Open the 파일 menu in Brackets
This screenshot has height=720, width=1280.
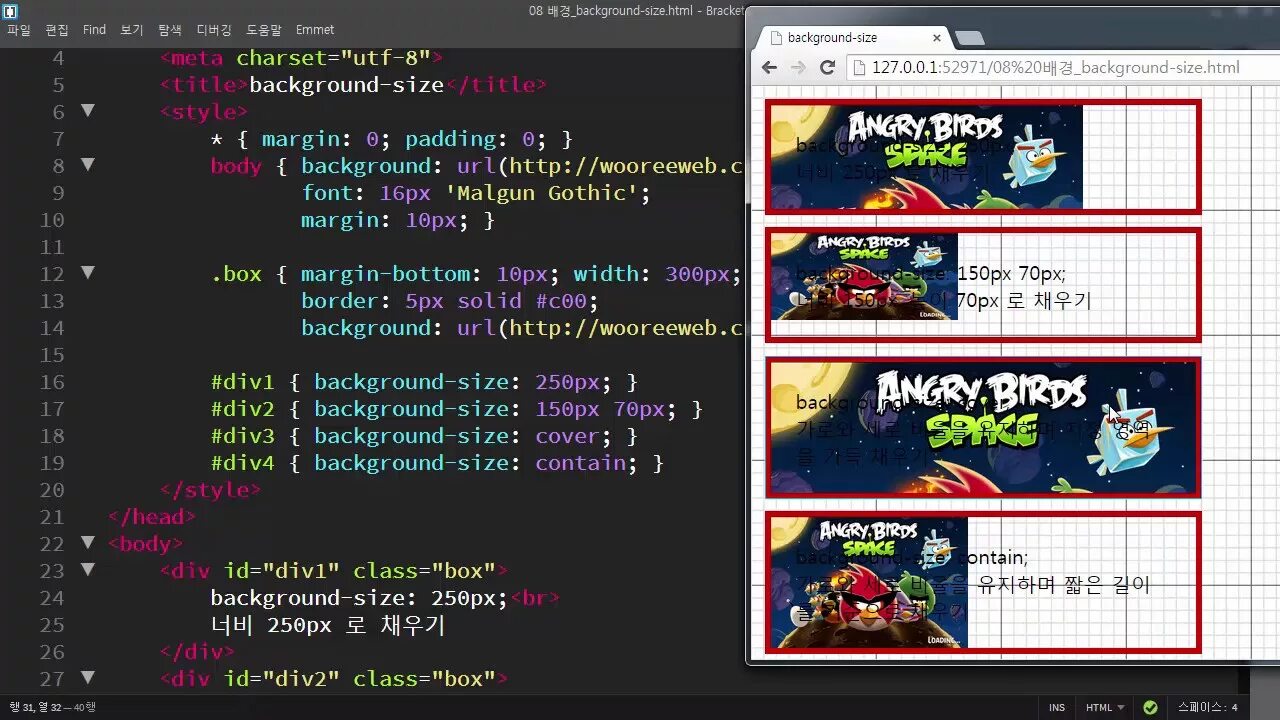pos(19,30)
